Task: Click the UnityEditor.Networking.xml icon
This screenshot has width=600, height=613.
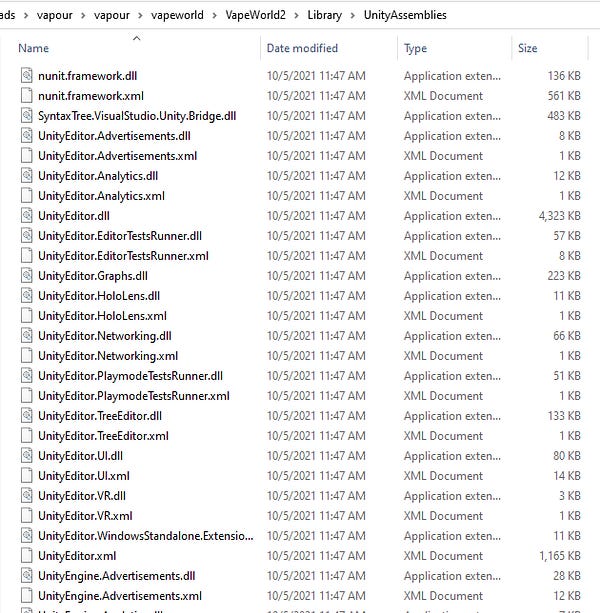Action: [x=27, y=355]
